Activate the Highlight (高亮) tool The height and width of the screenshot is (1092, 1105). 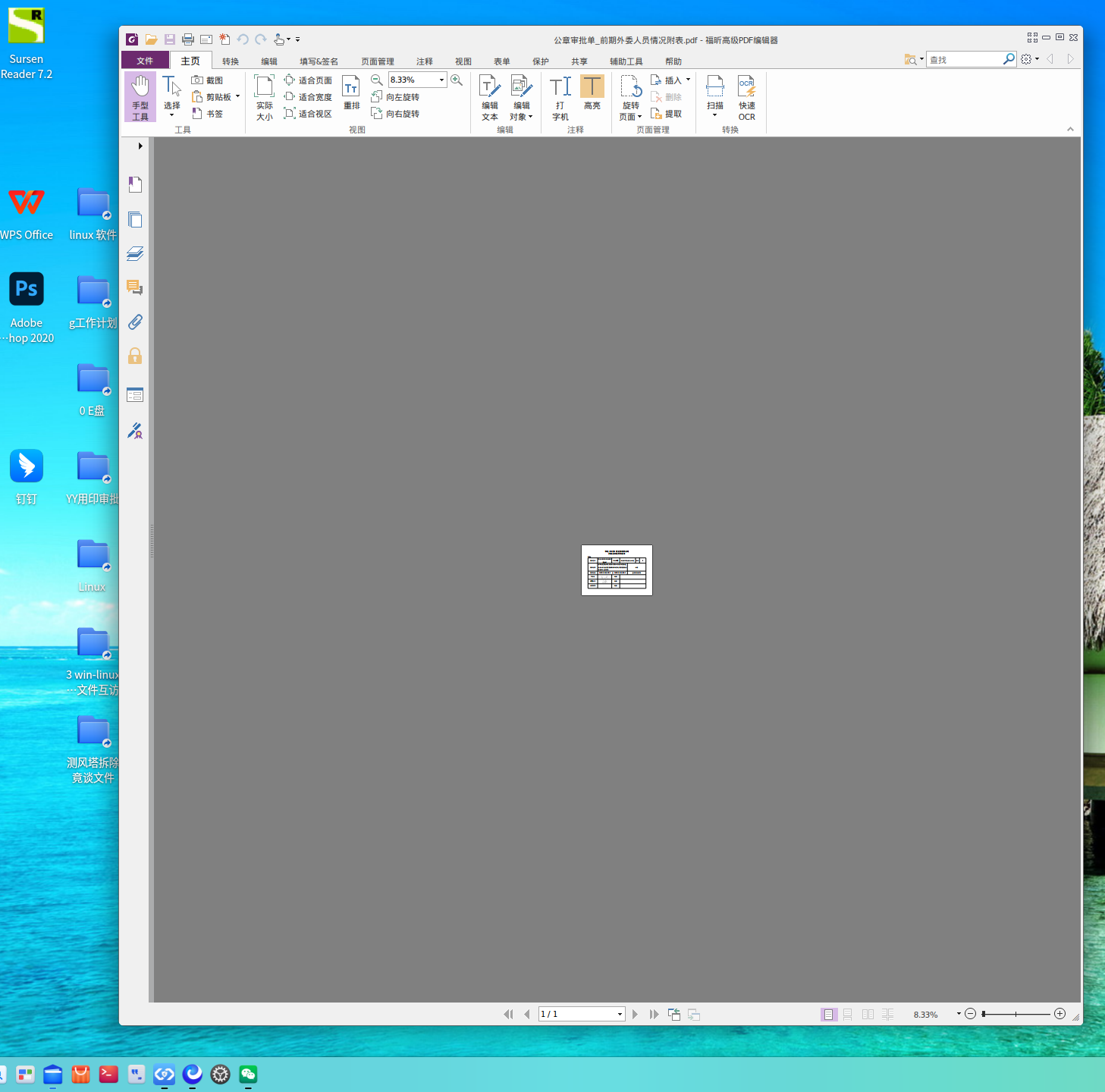pos(592,93)
